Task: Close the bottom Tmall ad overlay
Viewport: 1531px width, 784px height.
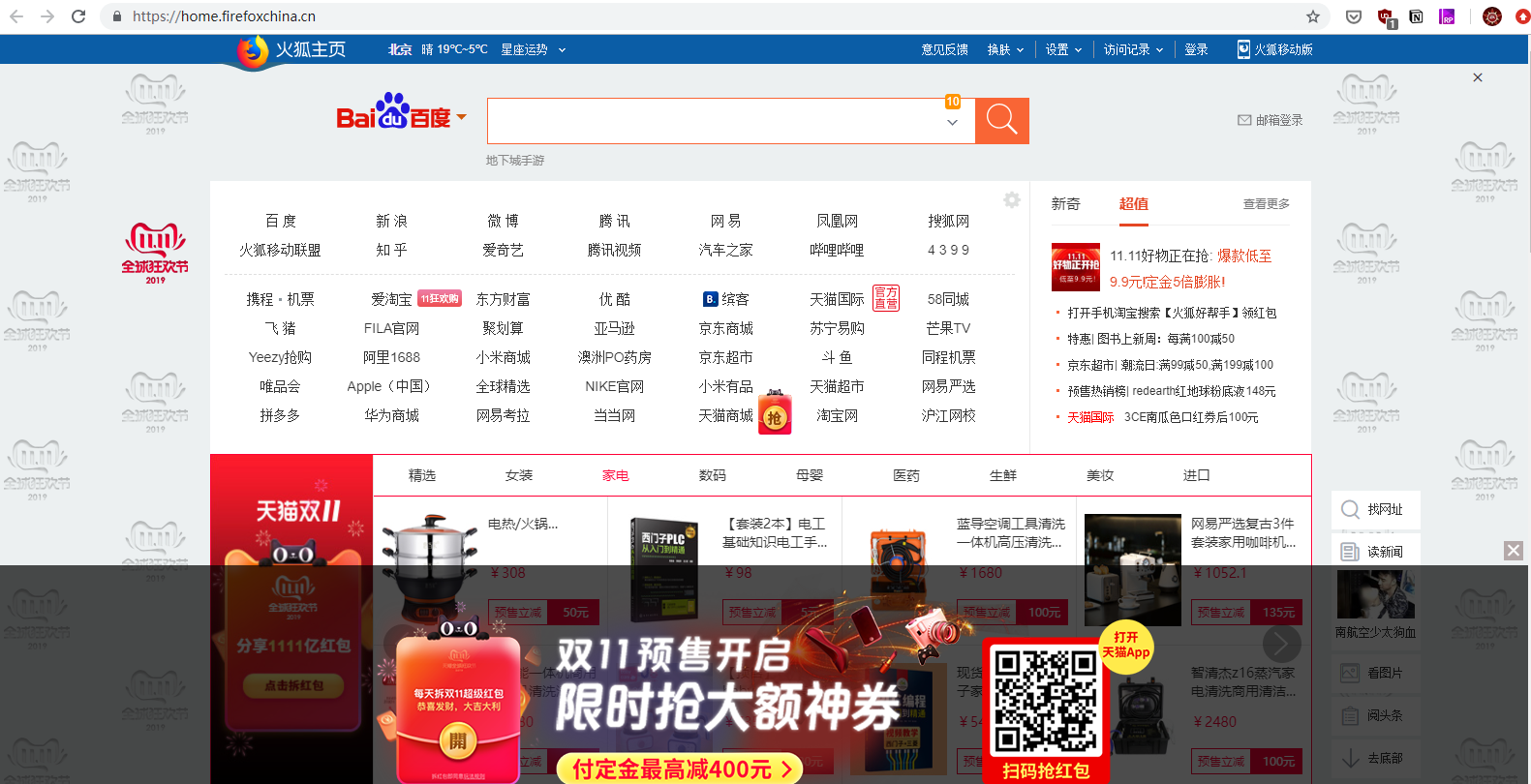Action: [x=1514, y=551]
